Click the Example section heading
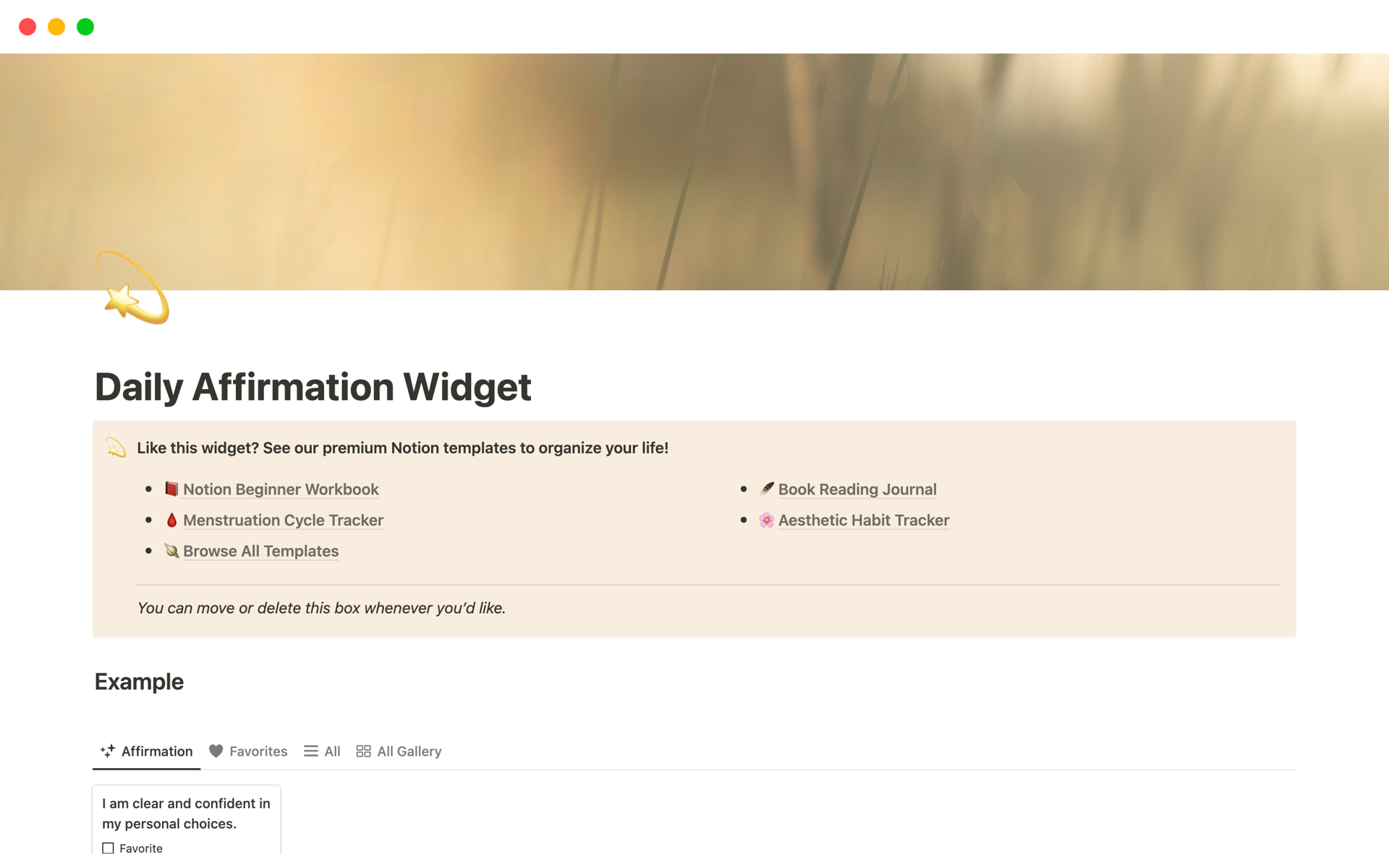This screenshot has height=868, width=1389. [139, 681]
